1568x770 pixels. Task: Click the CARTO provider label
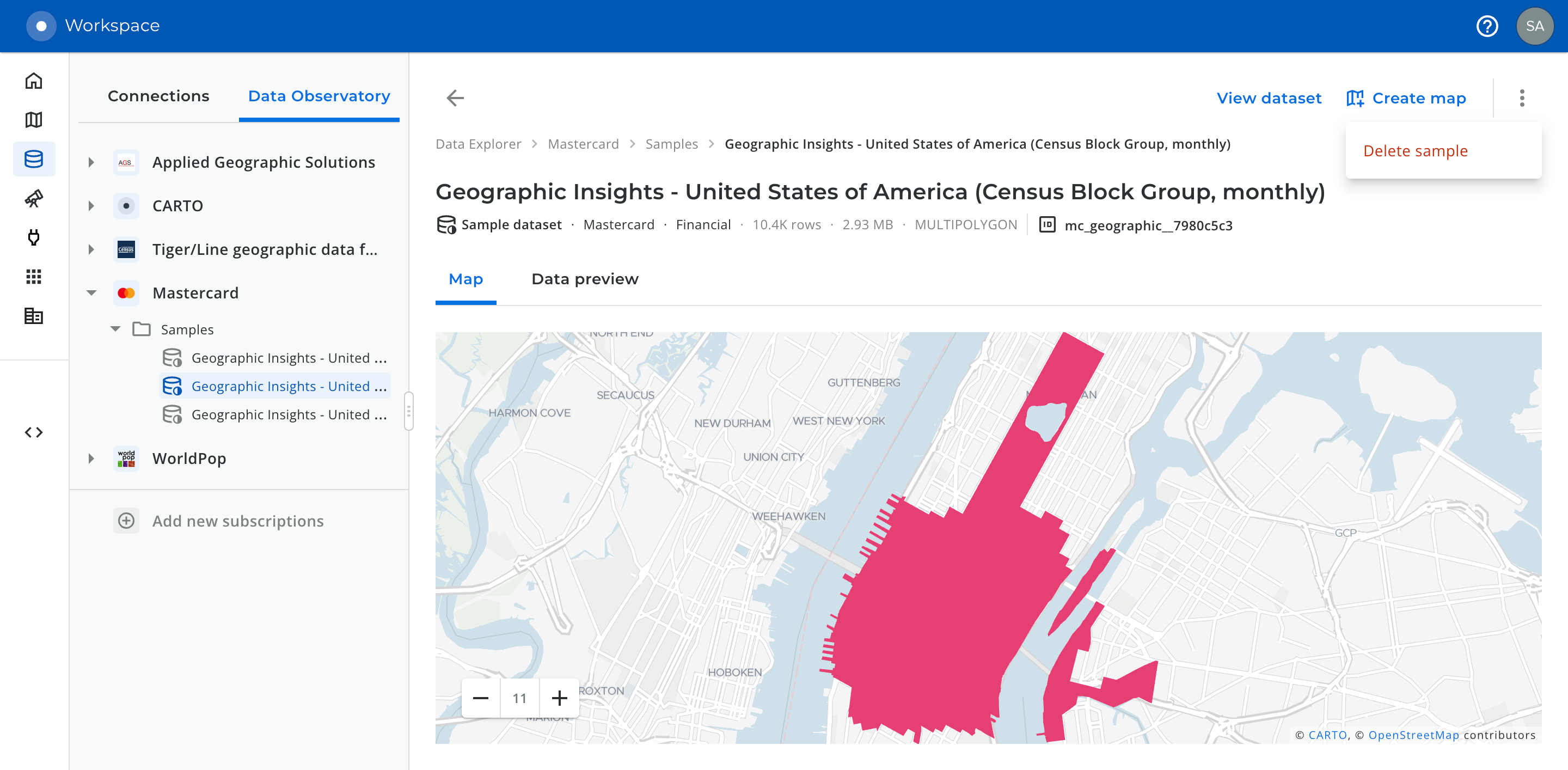click(177, 206)
